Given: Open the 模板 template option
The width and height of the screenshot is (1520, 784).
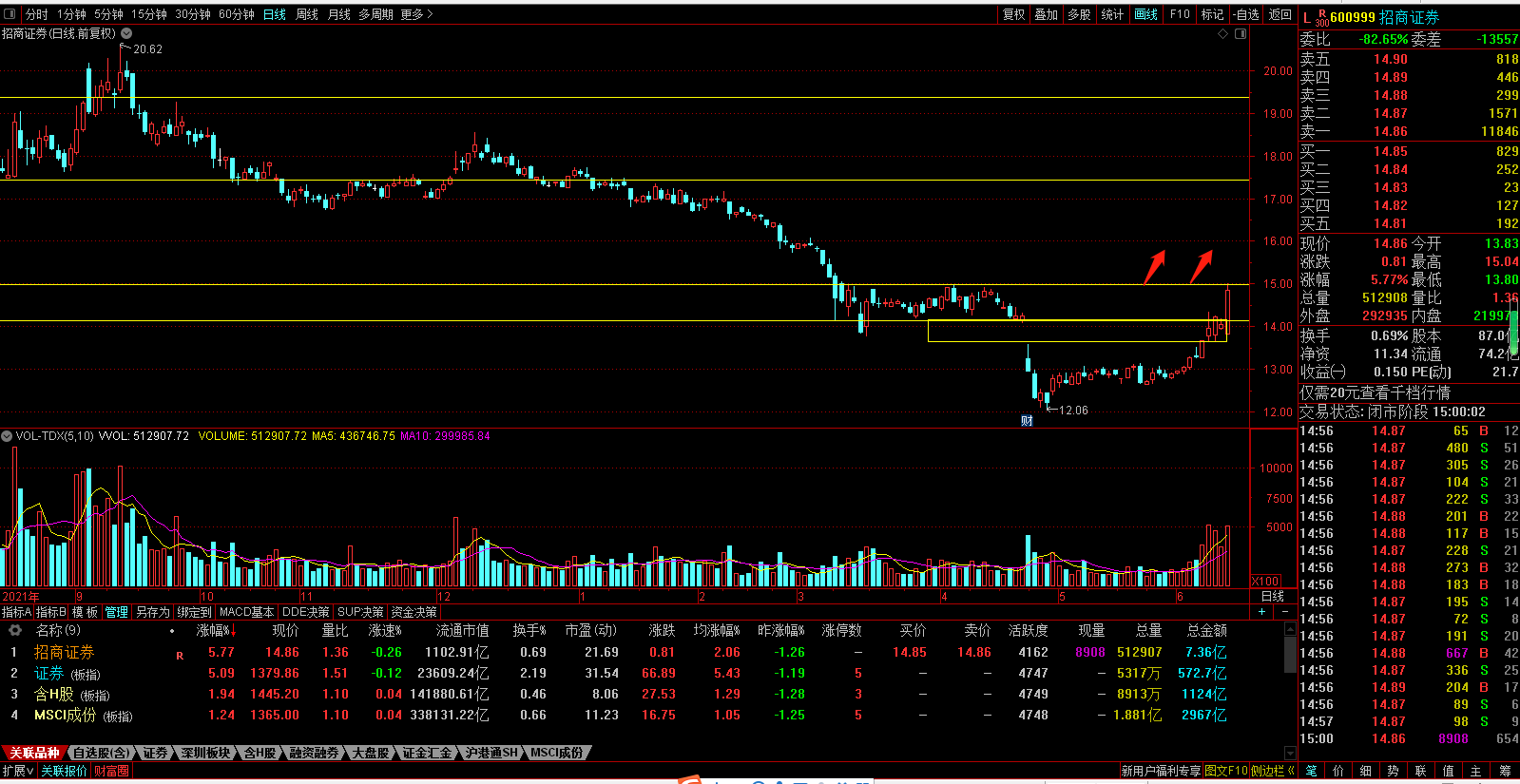Looking at the screenshot, I should [85, 612].
